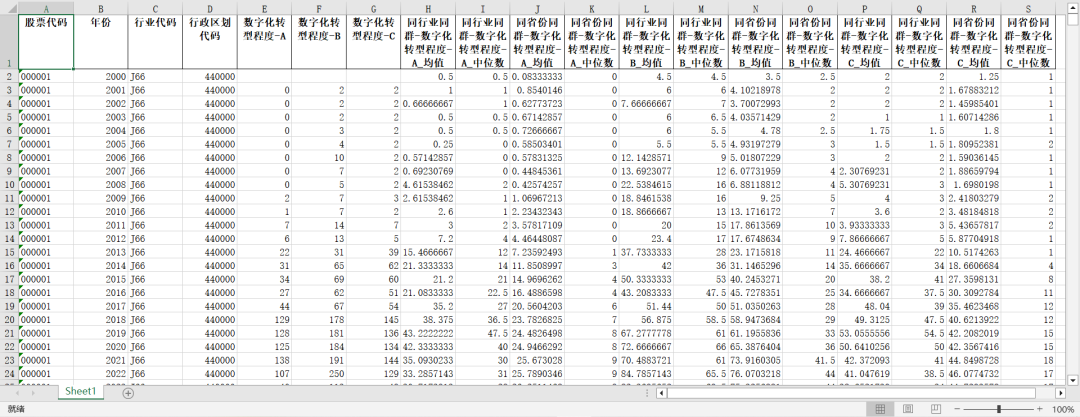Click the 100% zoom level
This screenshot has height=417, width=1080.
point(1063,409)
